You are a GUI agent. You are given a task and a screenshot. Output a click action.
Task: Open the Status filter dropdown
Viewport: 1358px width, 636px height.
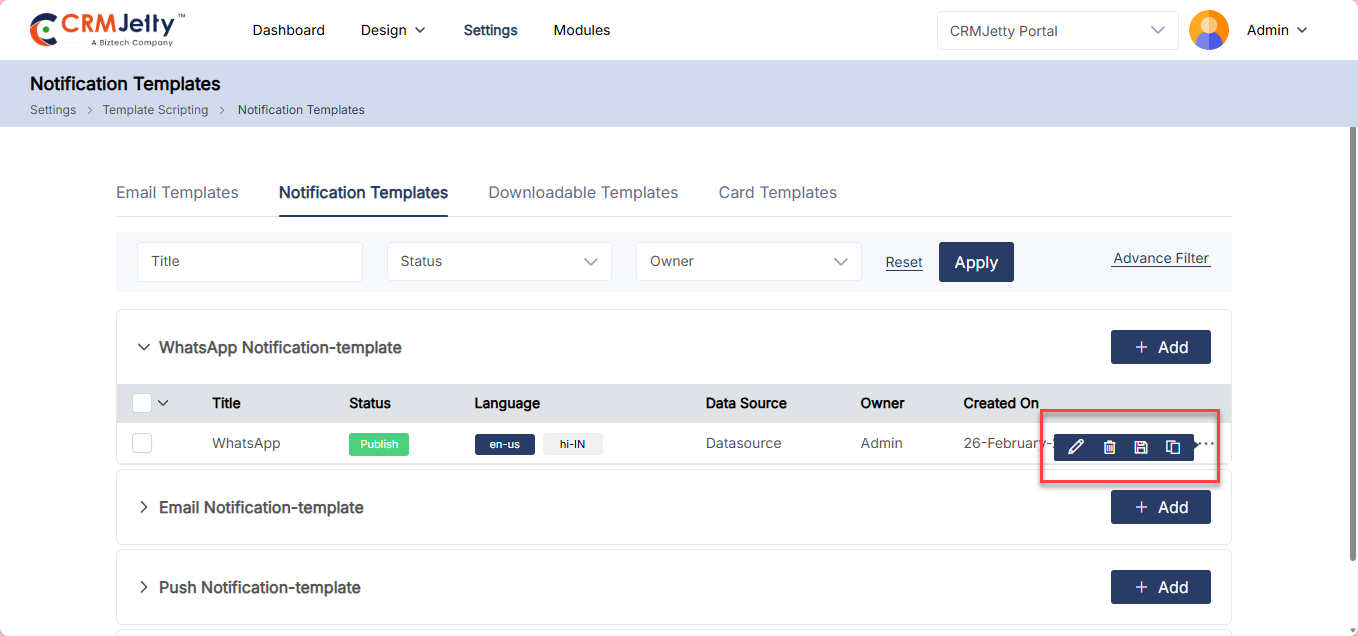(499, 261)
